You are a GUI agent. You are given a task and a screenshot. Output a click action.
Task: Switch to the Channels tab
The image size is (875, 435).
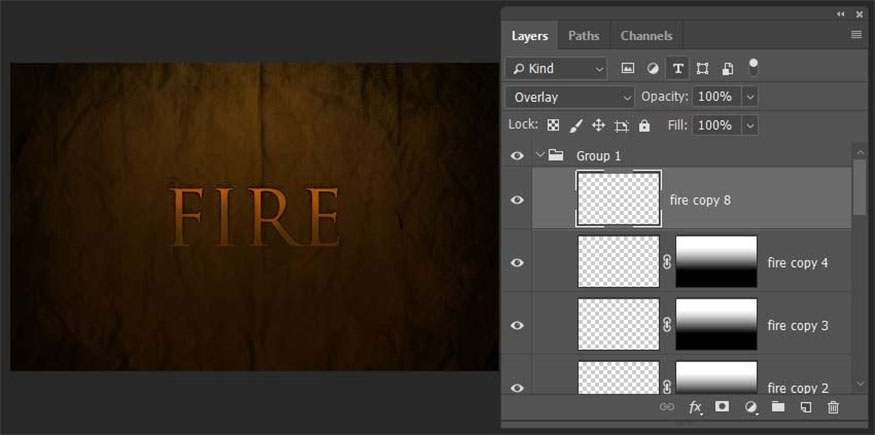point(646,36)
